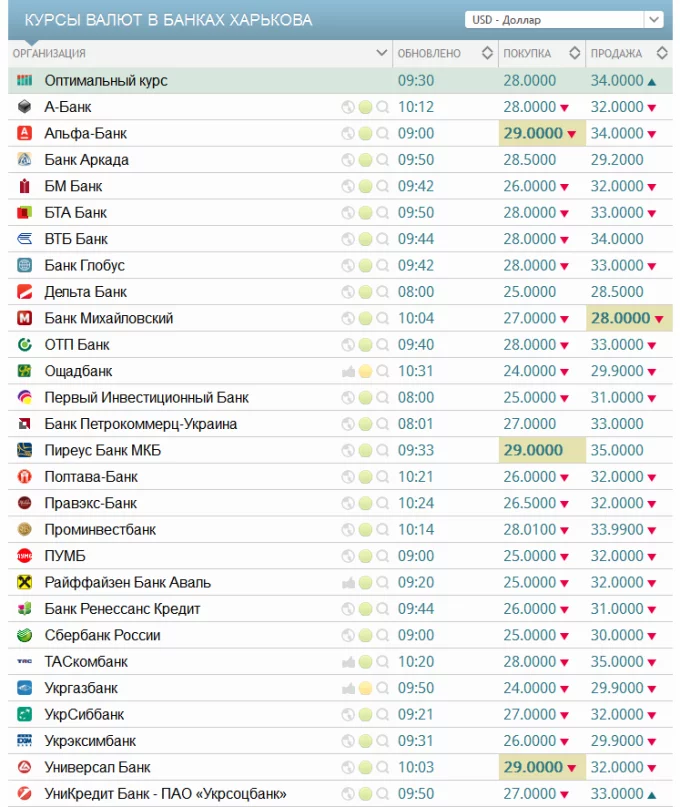Click magnifier icon in Полтава-Банк row
Image resolution: width=680 pixels, height=807 pixels.
click(x=382, y=477)
